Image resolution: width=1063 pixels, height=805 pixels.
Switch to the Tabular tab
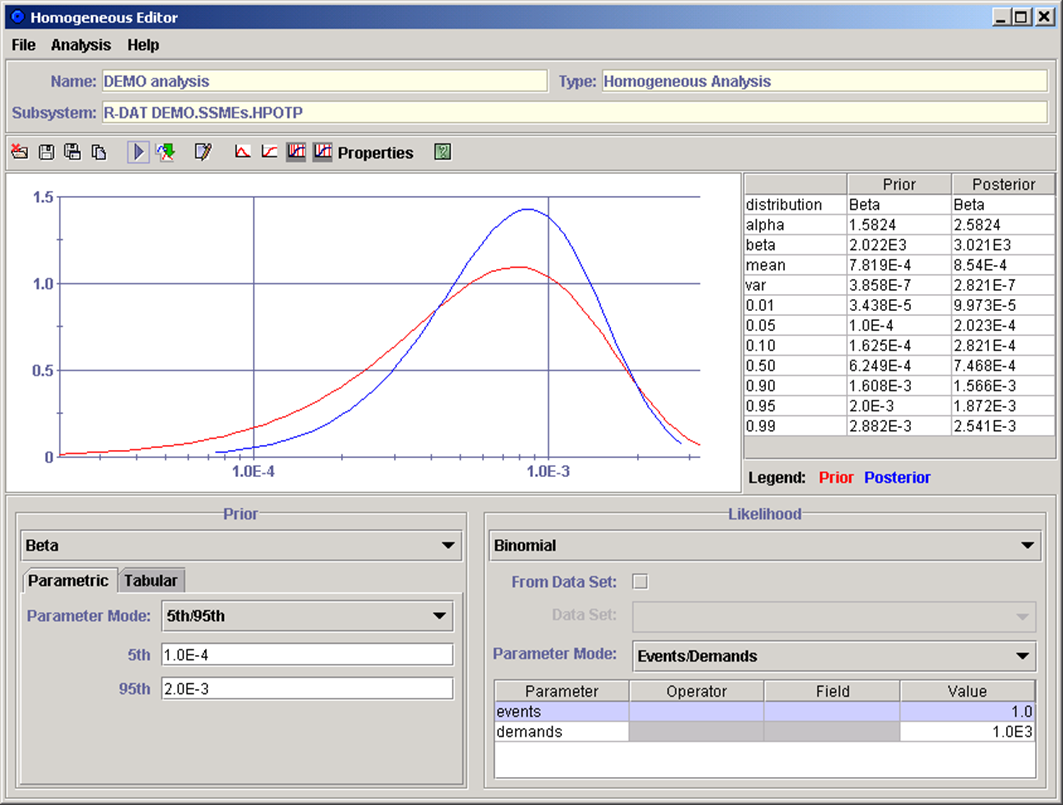coord(151,580)
